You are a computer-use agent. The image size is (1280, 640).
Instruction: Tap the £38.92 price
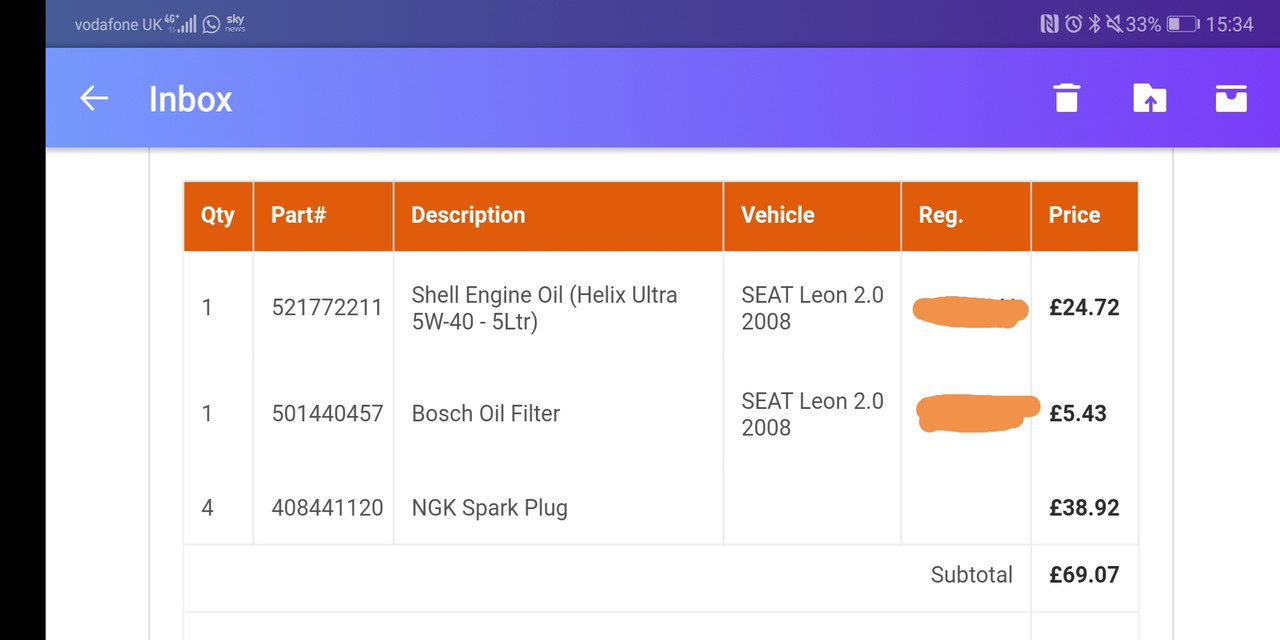(x=1084, y=508)
